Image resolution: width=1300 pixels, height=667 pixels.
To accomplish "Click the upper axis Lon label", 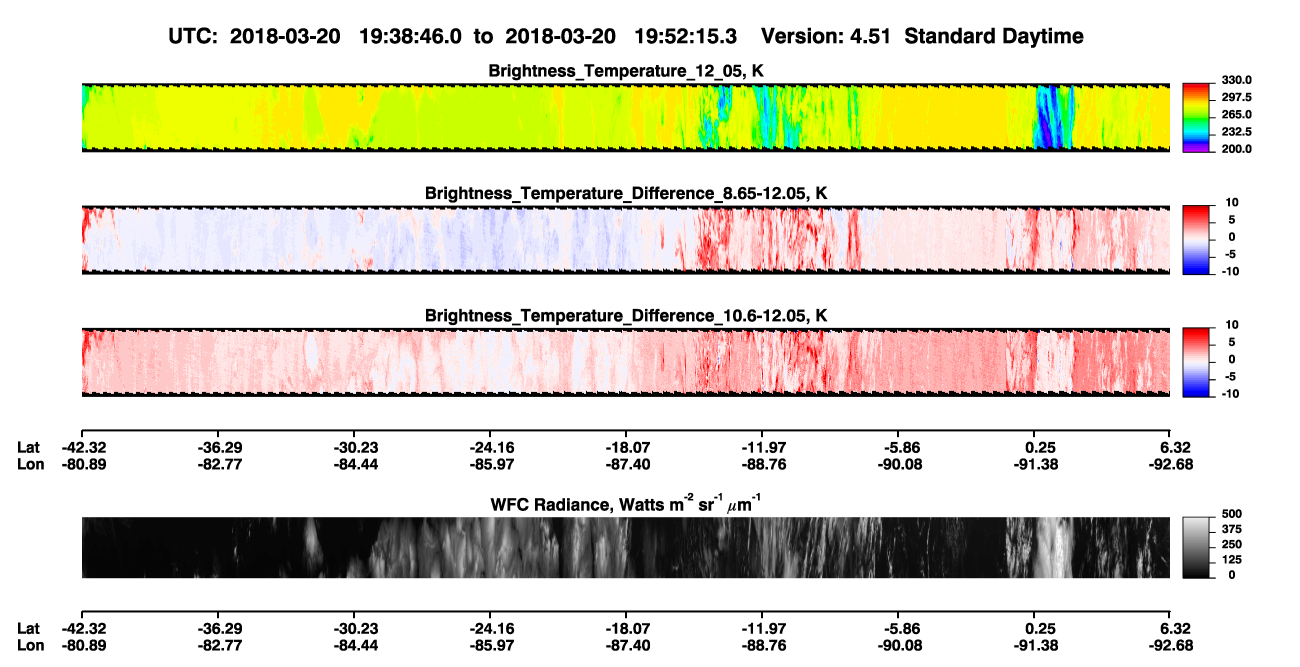I will tap(30, 464).
